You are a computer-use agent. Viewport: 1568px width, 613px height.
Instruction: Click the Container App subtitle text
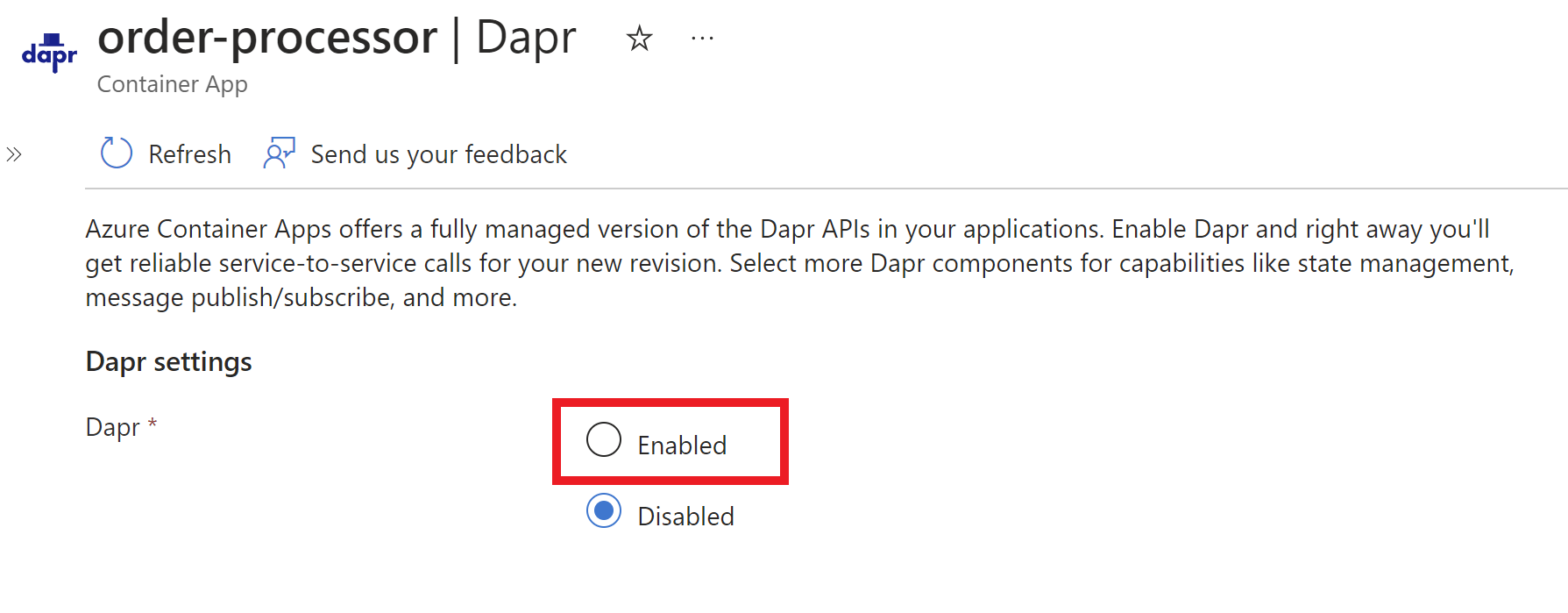click(172, 84)
